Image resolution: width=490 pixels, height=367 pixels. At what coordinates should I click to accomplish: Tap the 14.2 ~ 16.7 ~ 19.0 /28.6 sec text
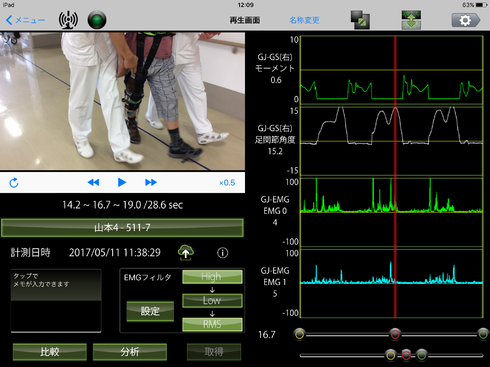[122, 205]
